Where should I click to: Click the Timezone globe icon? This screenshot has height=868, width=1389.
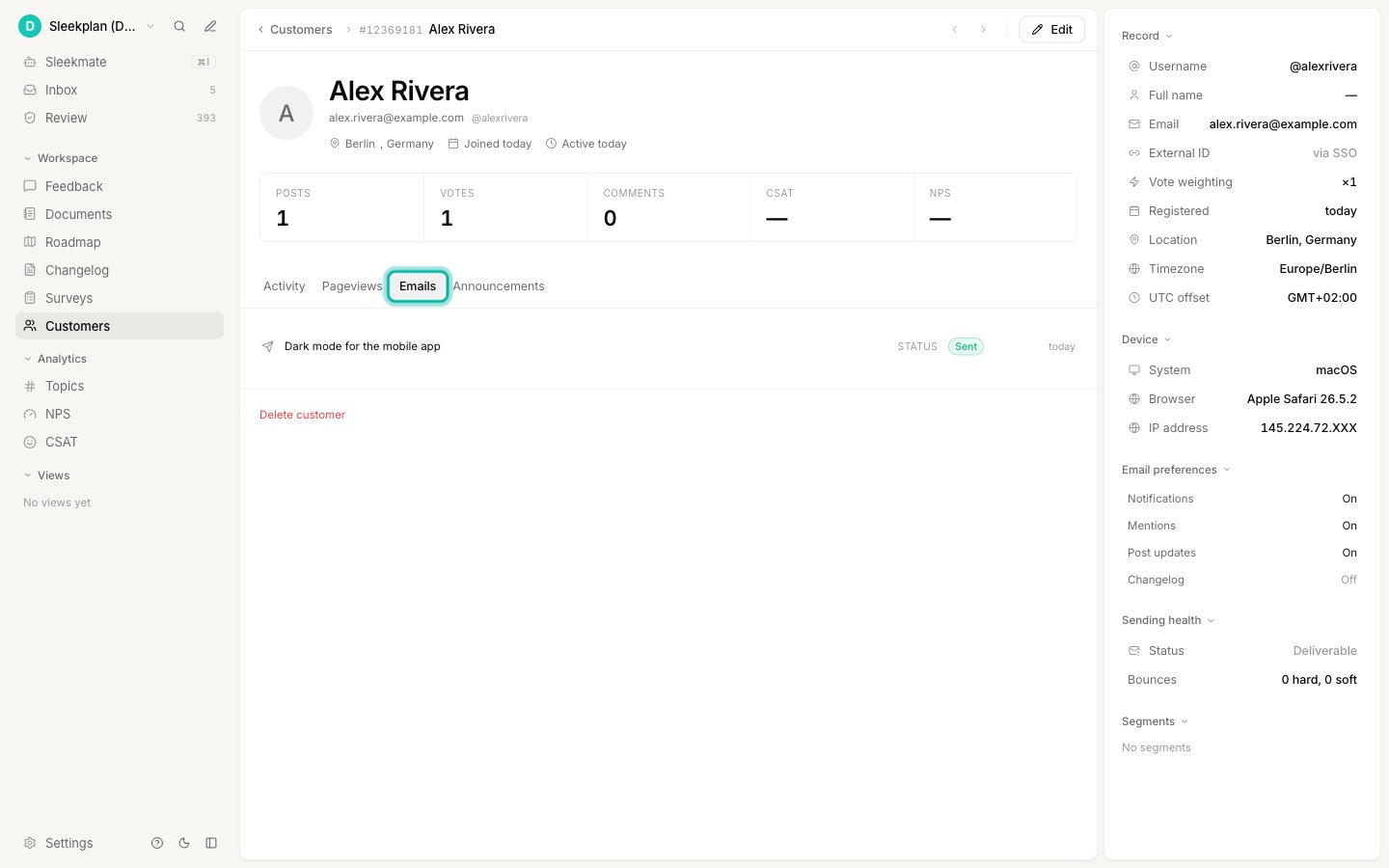click(x=1134, y=269)
